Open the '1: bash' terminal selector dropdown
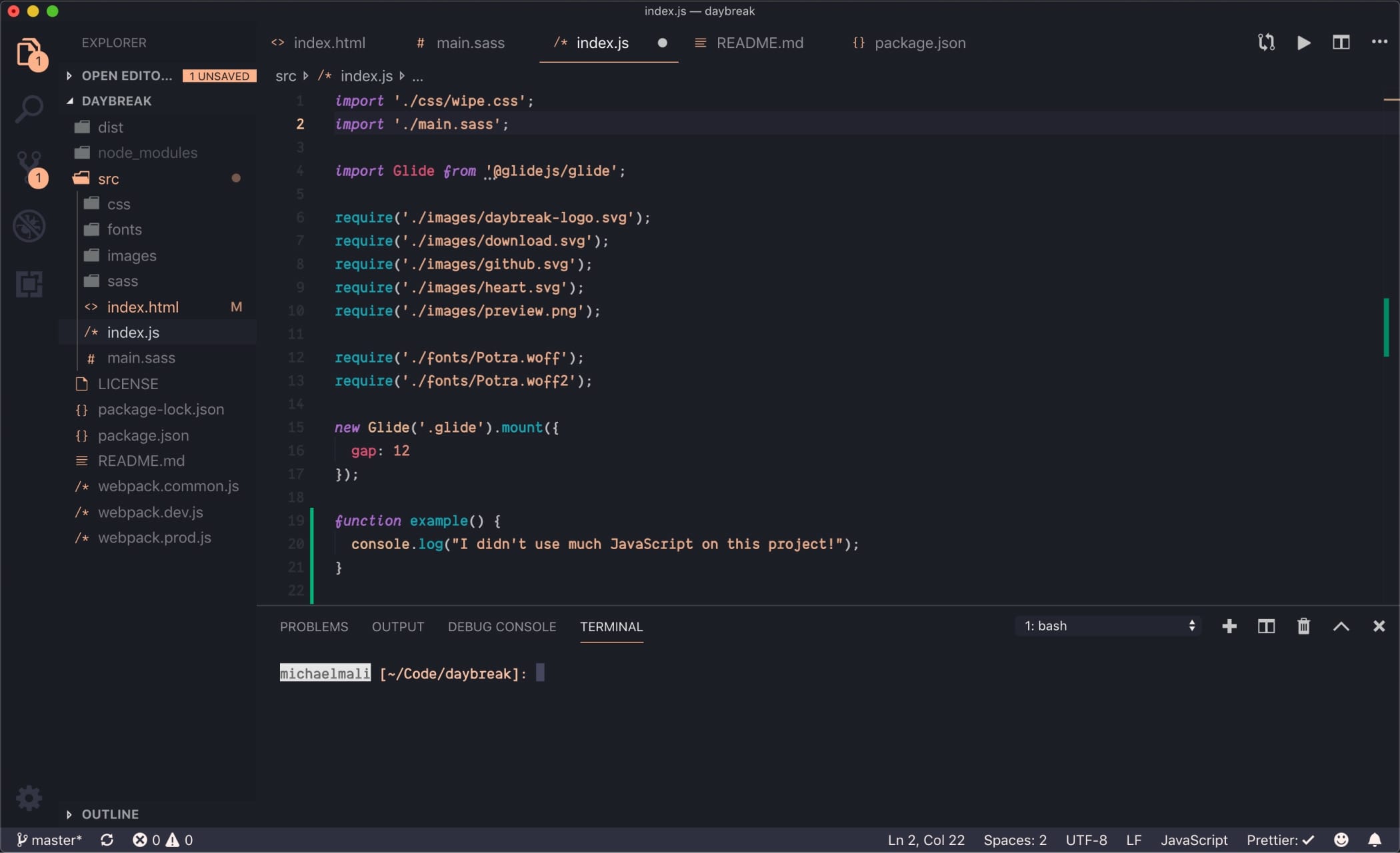 pyautogui.click(x=1107, y=626)
